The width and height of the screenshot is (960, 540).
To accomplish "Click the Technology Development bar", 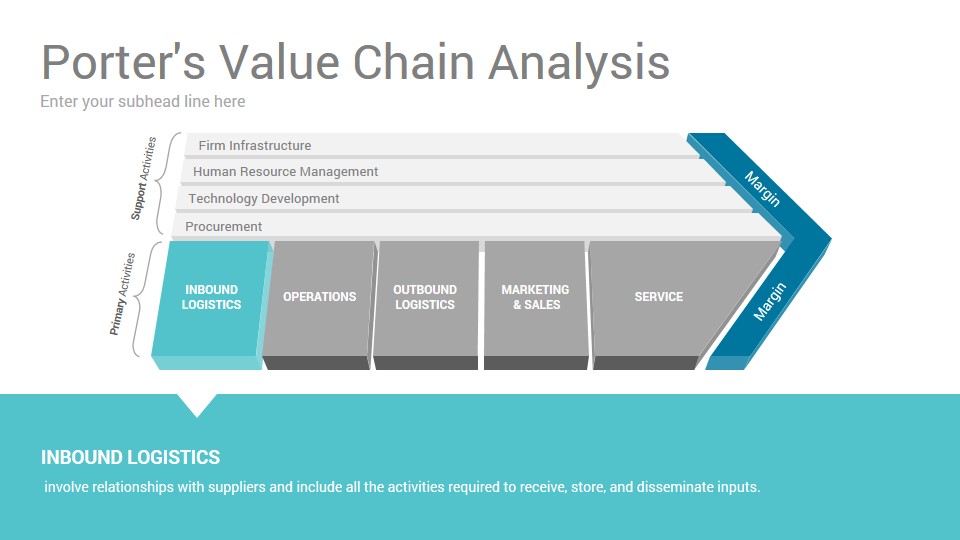I will pos(464,198).
